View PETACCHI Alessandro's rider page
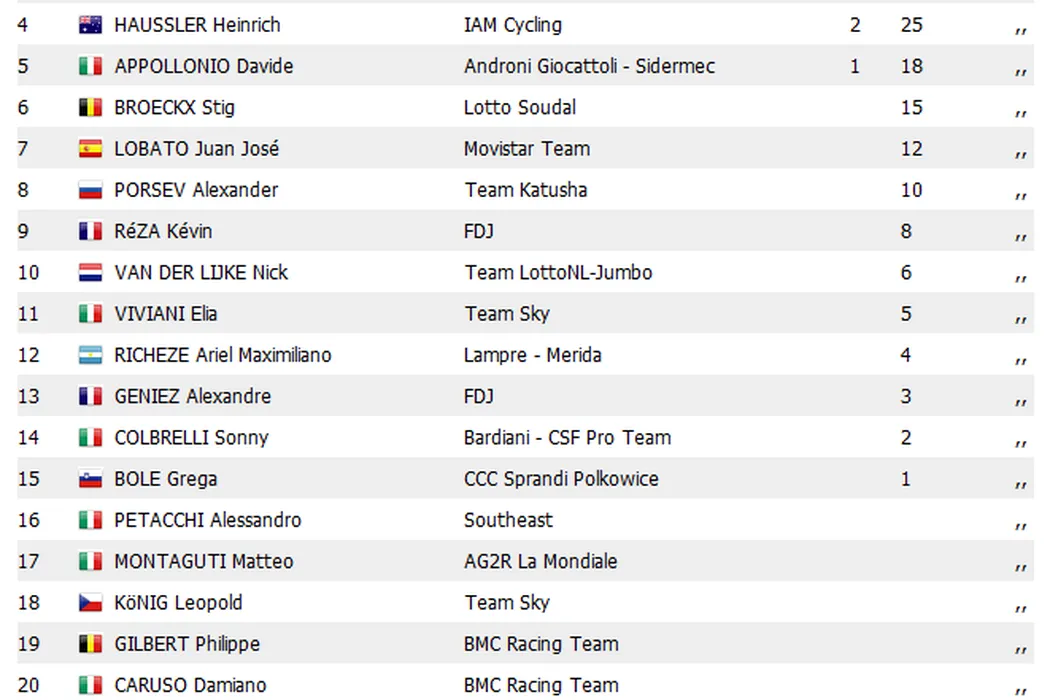This screenshot has height=700, width=1050. click(x=207, y=520)
